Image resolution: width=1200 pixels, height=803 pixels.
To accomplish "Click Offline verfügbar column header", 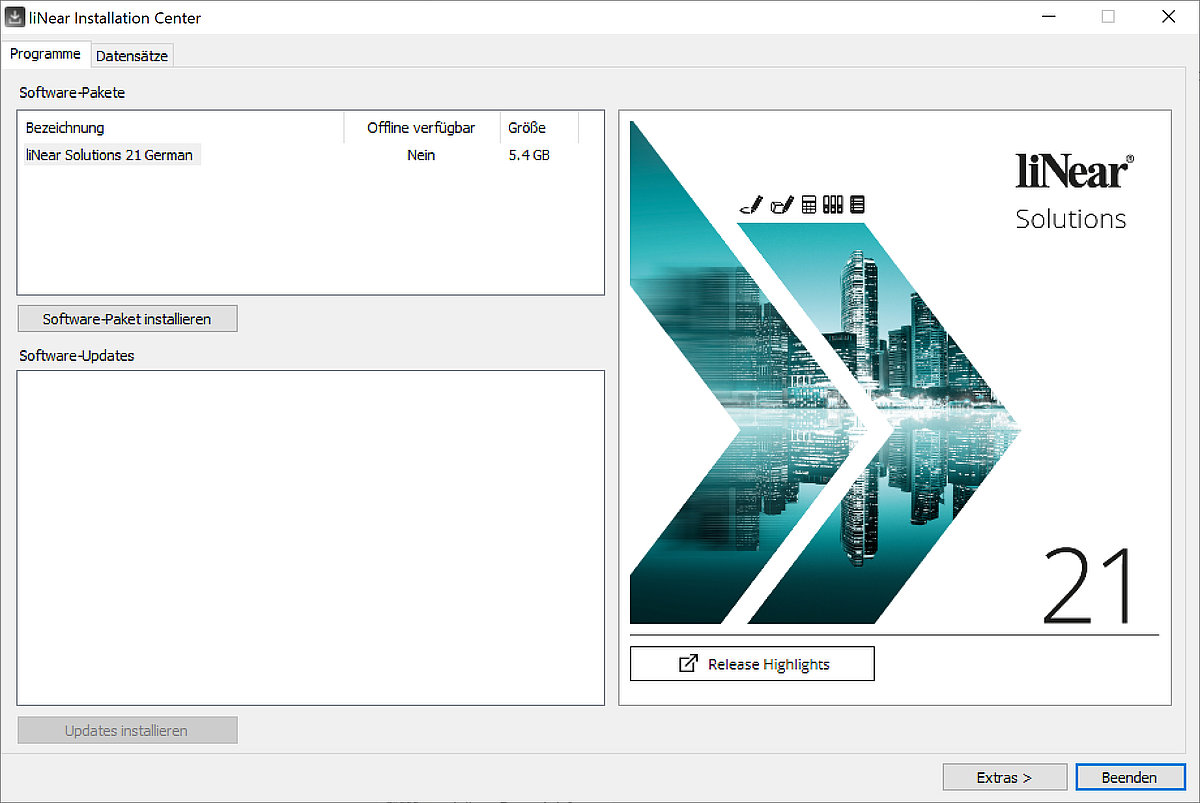I will point(421,128).
